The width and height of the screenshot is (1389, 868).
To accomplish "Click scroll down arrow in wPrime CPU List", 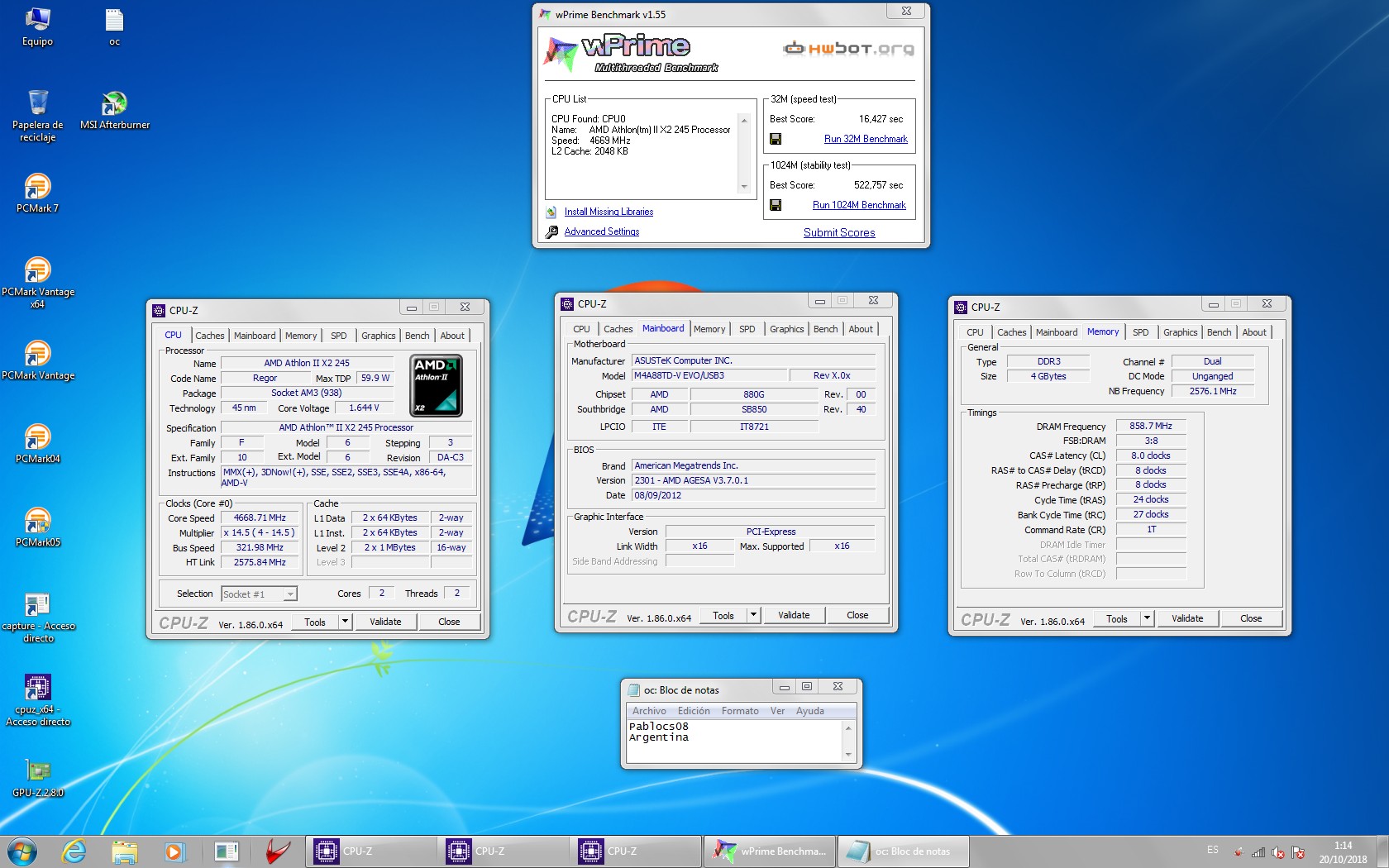I will point(744,186).
